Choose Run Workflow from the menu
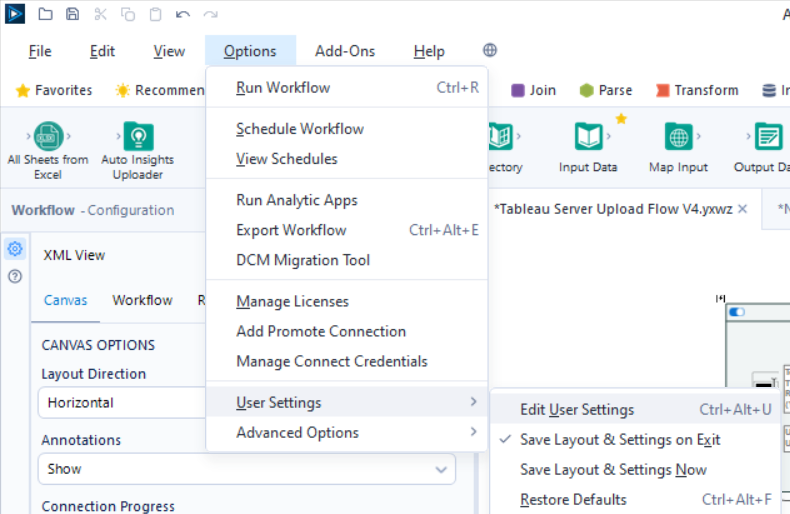This screenshot has width=790, height=514. 347,88
